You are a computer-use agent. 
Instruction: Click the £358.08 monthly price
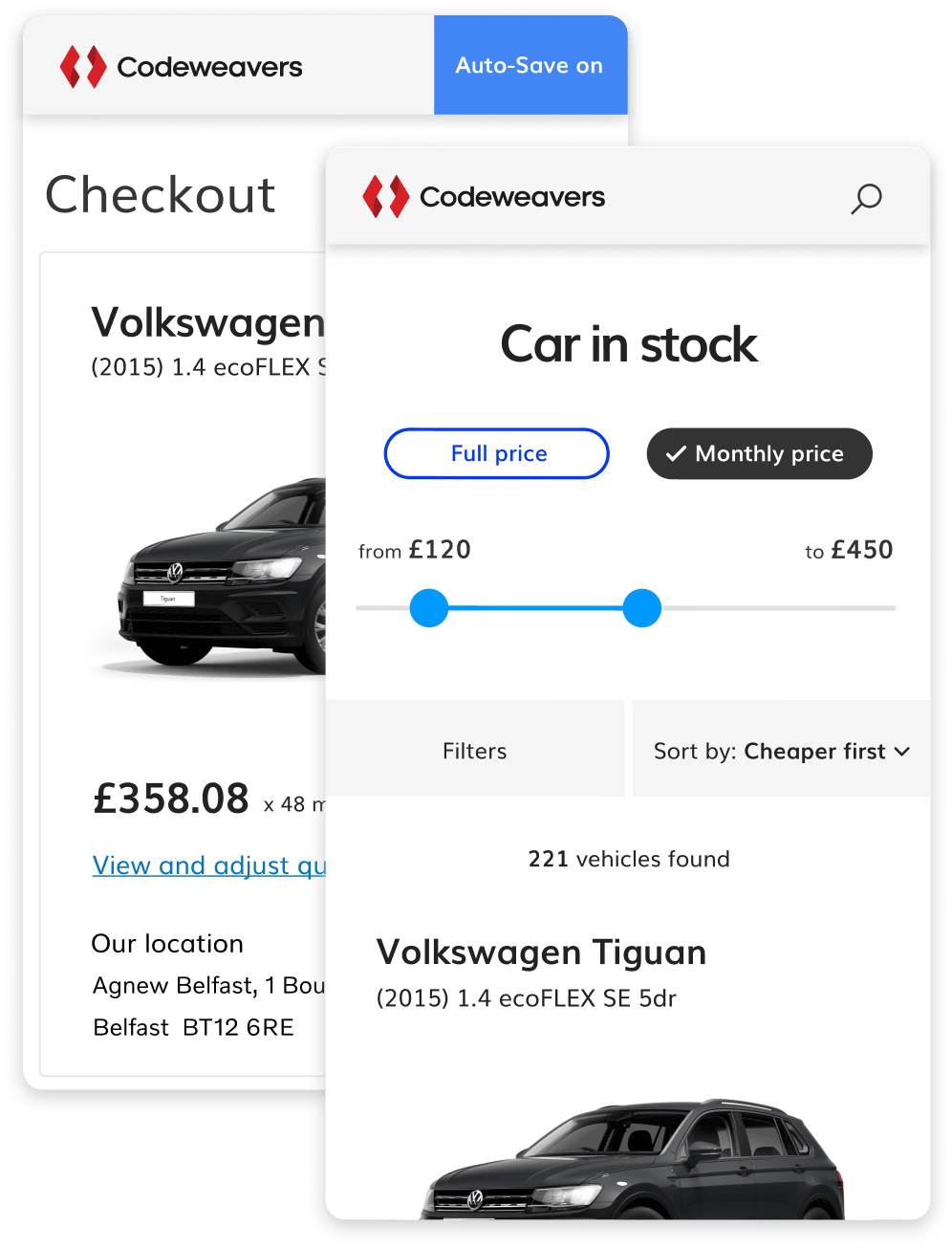(x=171, y=799)
